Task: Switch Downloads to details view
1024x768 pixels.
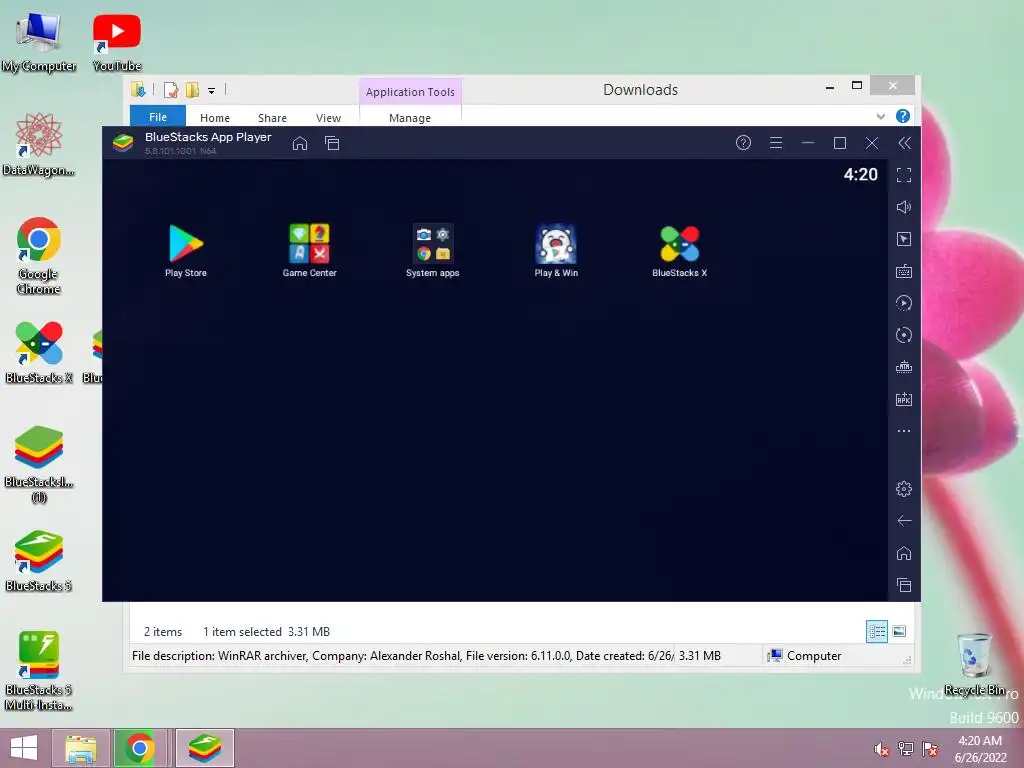Action: [876, 632]
